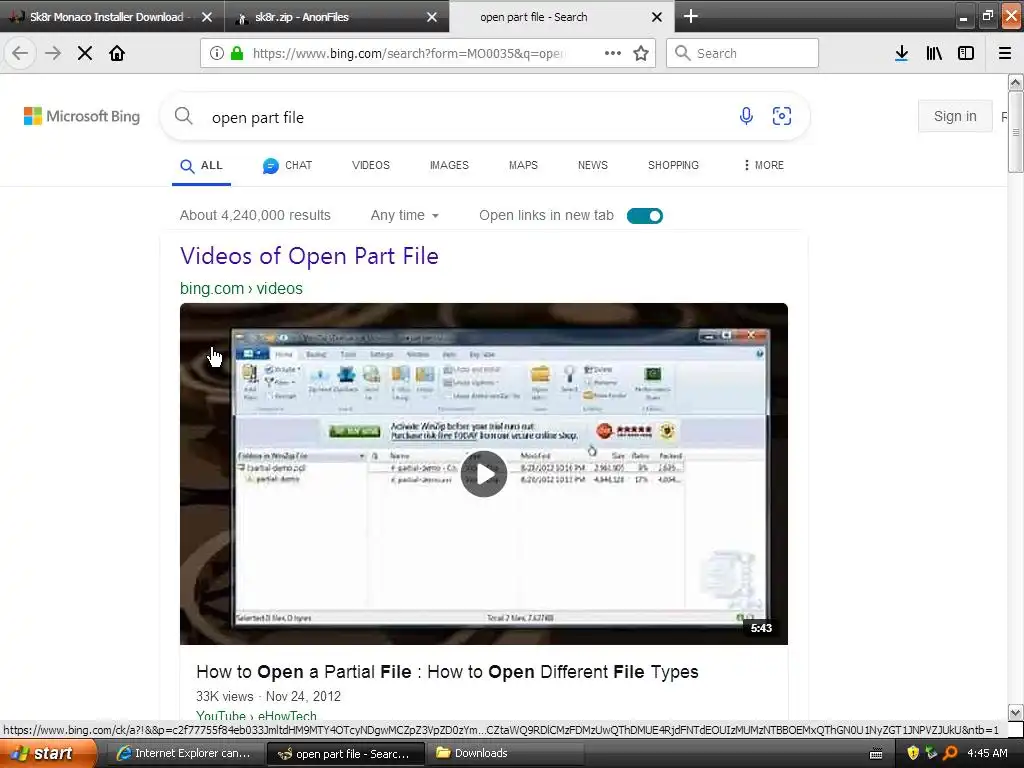
Task: Follow the bing.com › videos link
Action: tap(241, 289)
